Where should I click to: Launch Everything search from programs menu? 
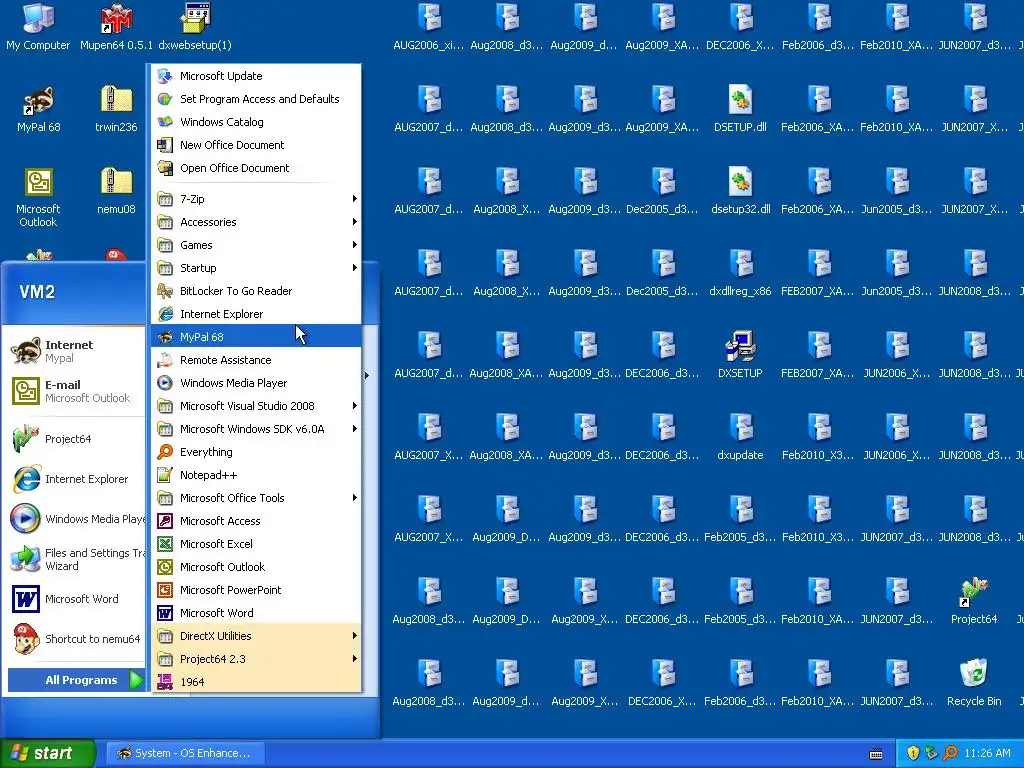pos(256,452)
